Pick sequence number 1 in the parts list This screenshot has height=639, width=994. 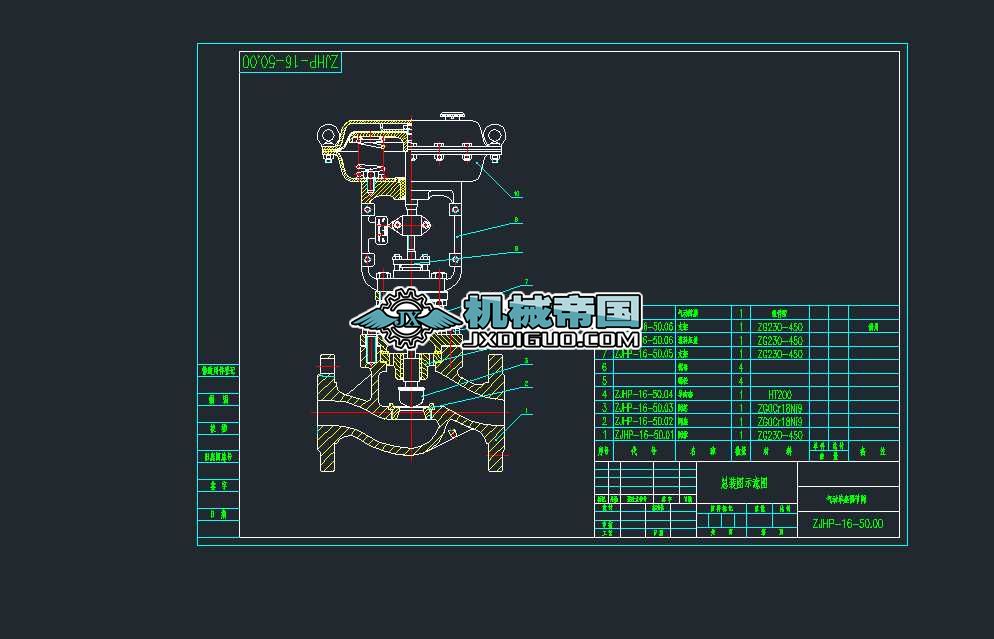[604, 435]
